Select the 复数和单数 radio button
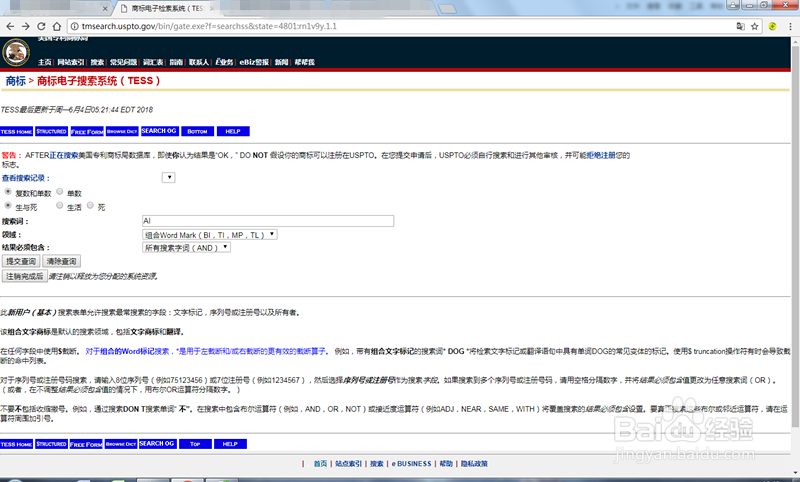The height and width of the screenshot is (482, 800). coord(8,192)
